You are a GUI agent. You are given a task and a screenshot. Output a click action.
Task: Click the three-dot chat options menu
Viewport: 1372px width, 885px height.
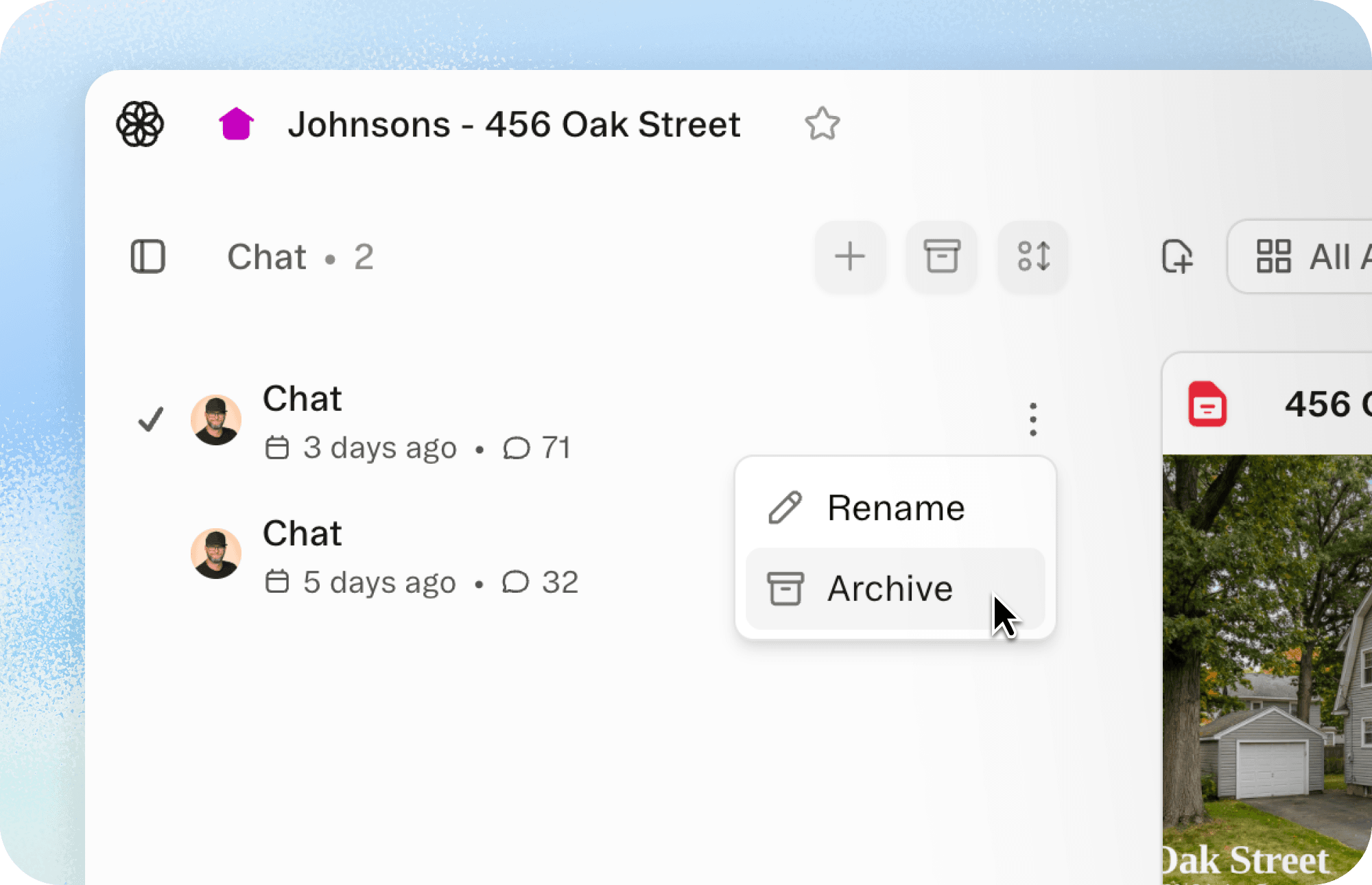(x=1032, y=419)
